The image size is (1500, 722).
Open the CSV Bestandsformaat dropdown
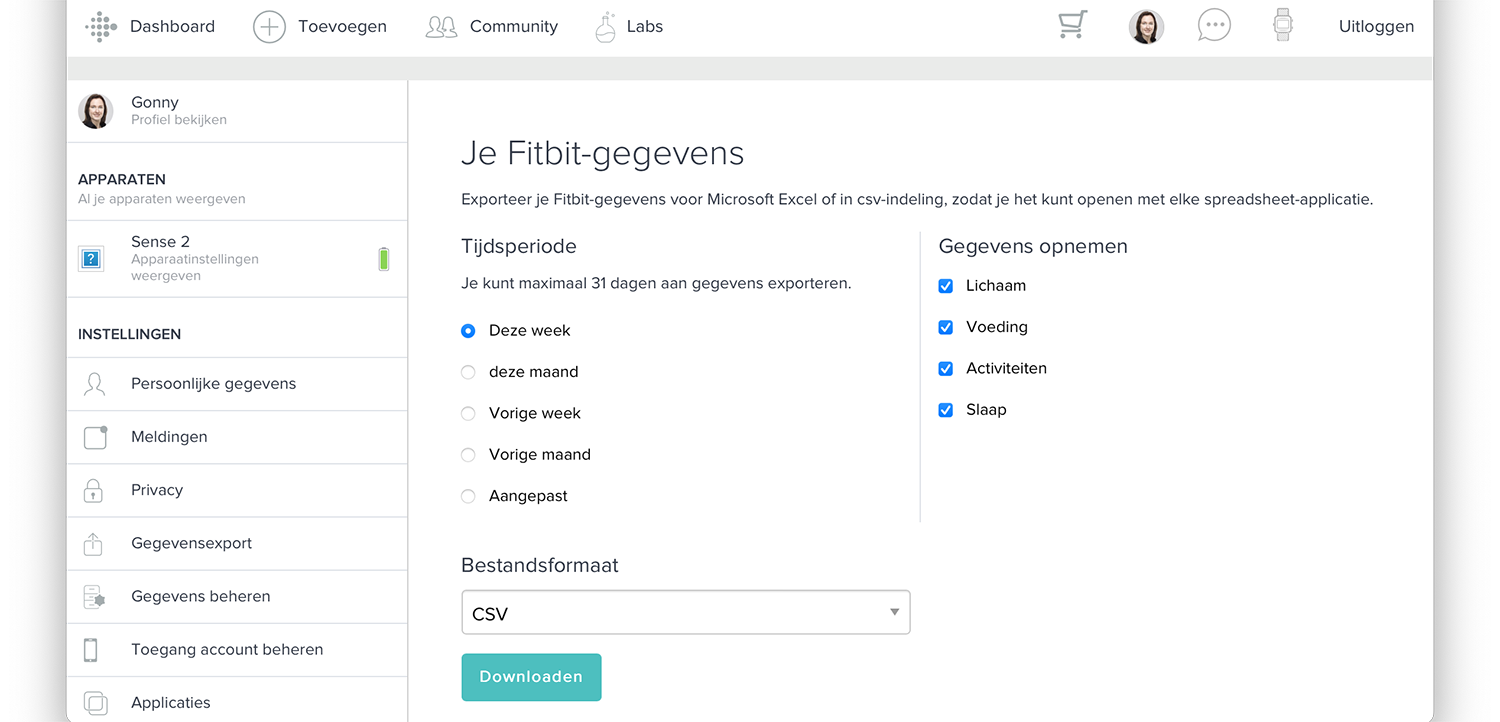(686, 612)
